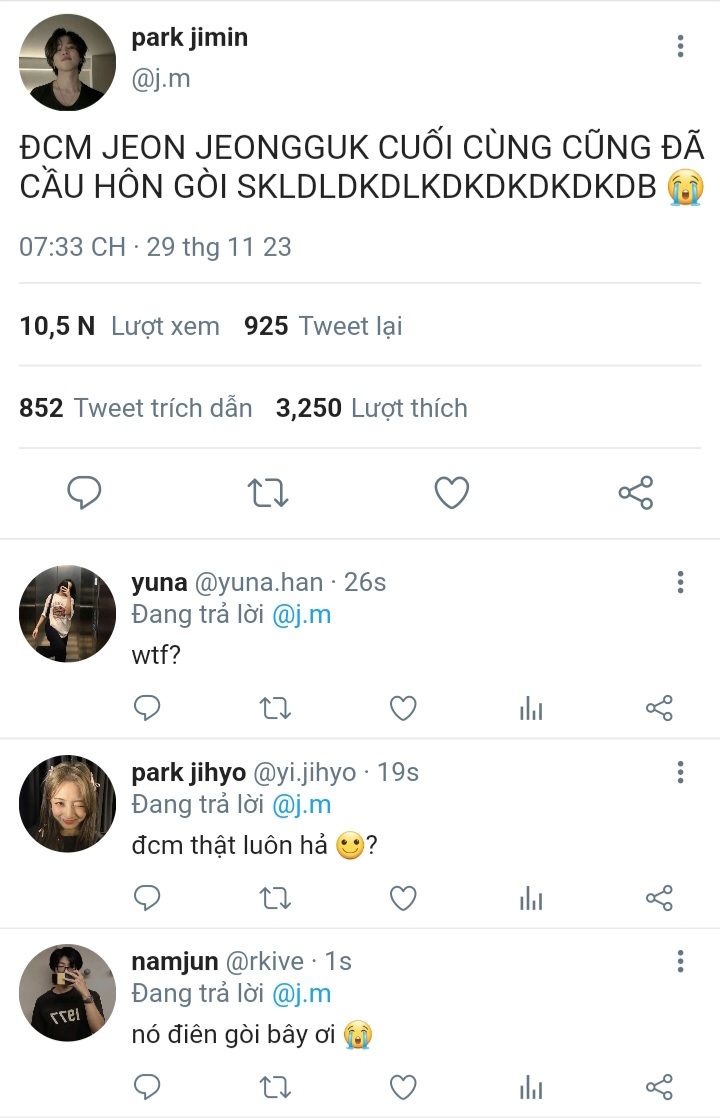Open more options on park jihyo's reply
Image resolution: width=720 pixels, height=1118 pixels.
pyautogui.click(x=680, y=772)
